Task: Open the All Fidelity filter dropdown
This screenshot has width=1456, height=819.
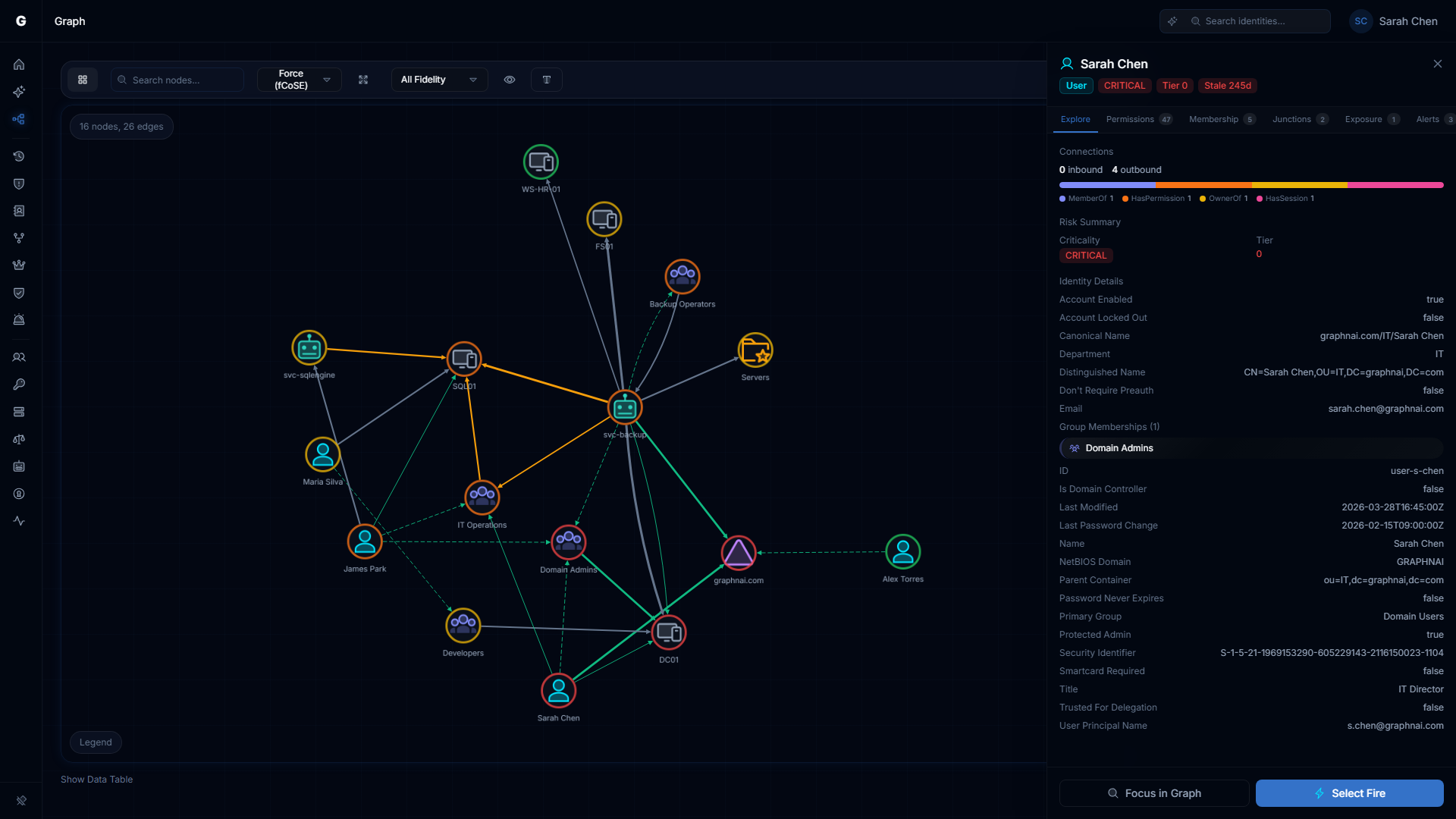Action: (x=438, y=79)
